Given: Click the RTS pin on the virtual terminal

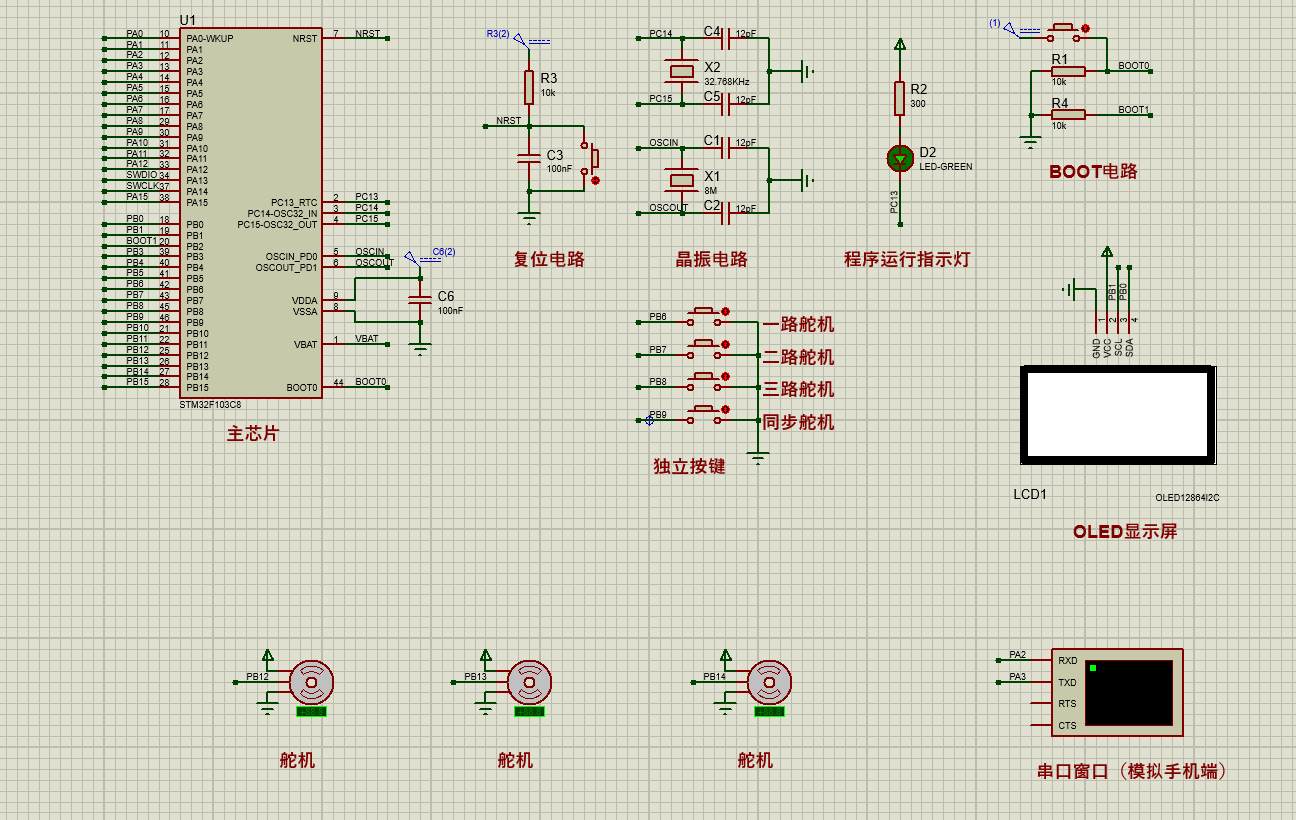Looking at the screenshot, I should (x=1041, y=704).
